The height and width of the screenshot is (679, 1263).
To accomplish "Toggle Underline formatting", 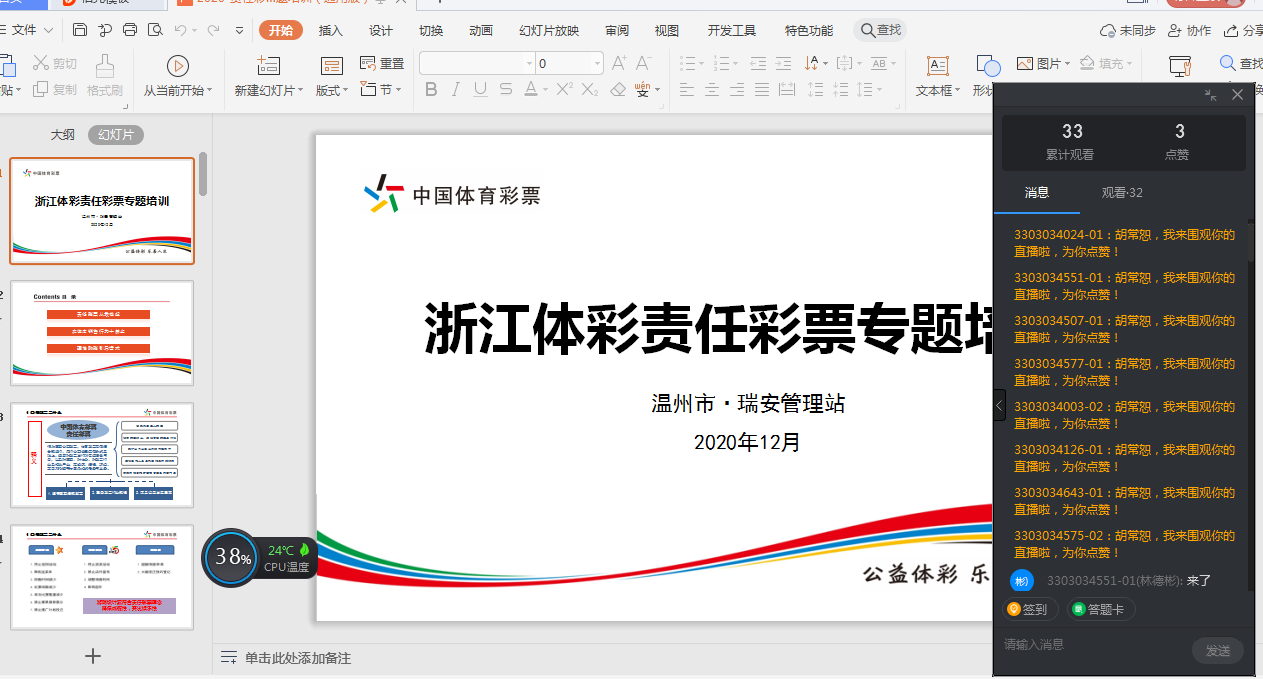I will click(480, 89).
